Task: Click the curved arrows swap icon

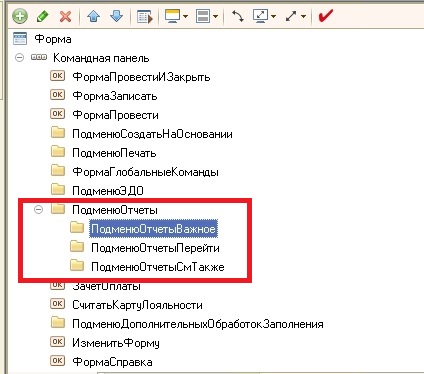Action: point(238,16)
